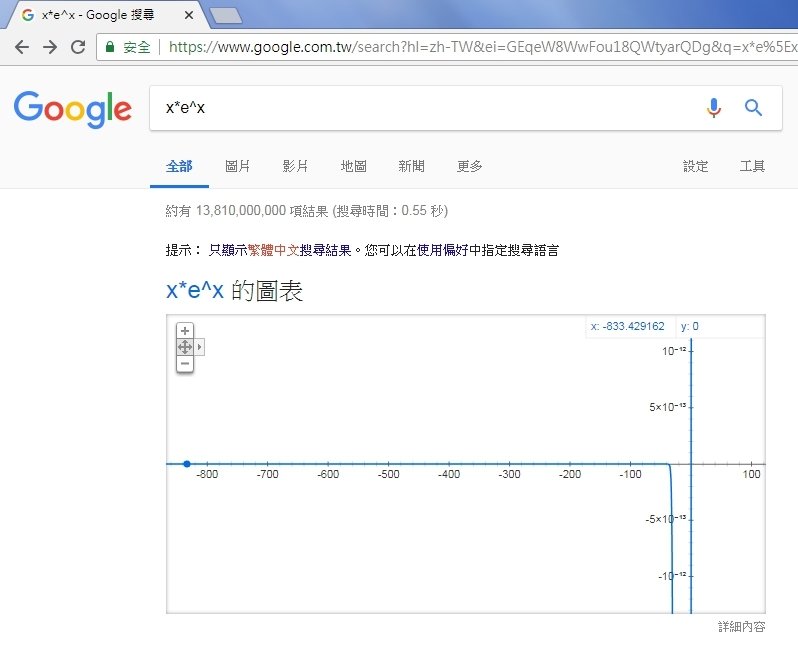Viewport: 798px width, 651px height.
Task: Switch to the 影片 tab
Action: (295, 166)
